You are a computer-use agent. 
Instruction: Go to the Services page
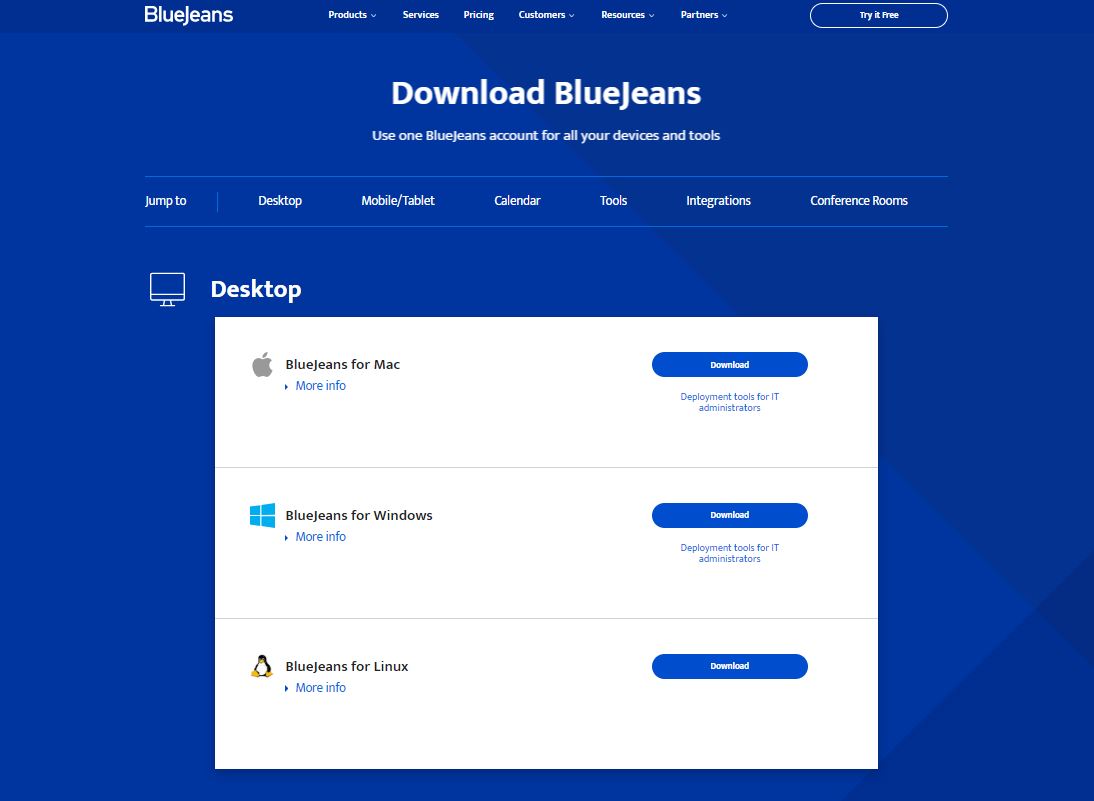420,15
